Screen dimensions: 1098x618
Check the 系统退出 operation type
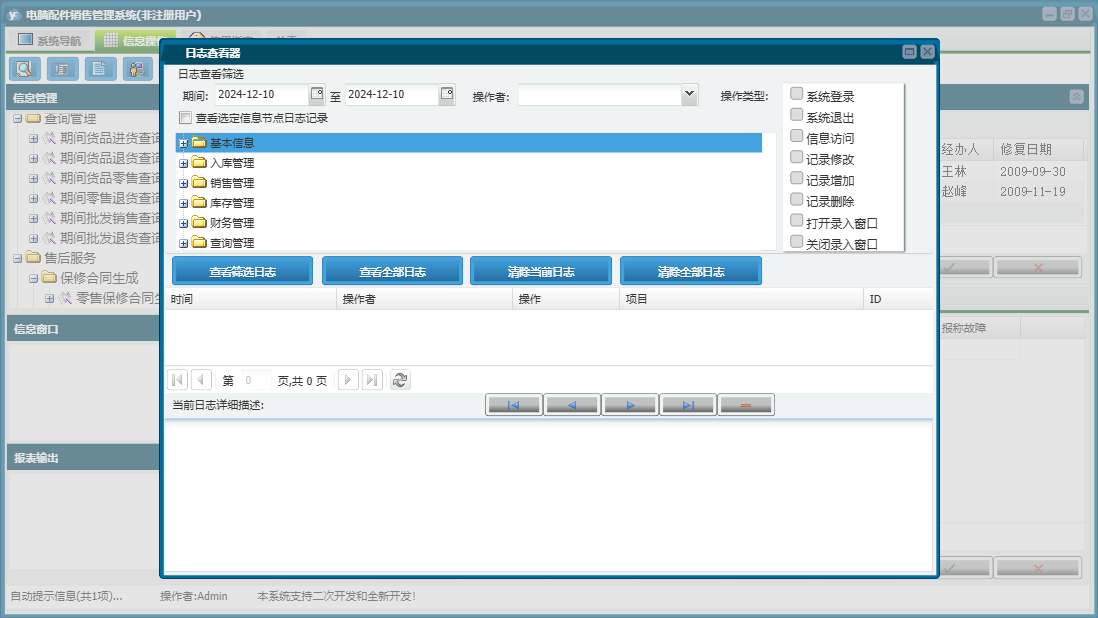pyautogui.click(x=796, y=115)
